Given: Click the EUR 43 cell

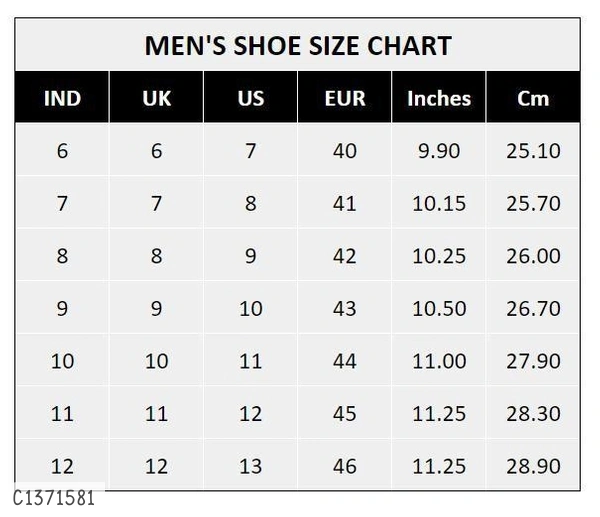Looking at the screenshot, I should [345, 308].
